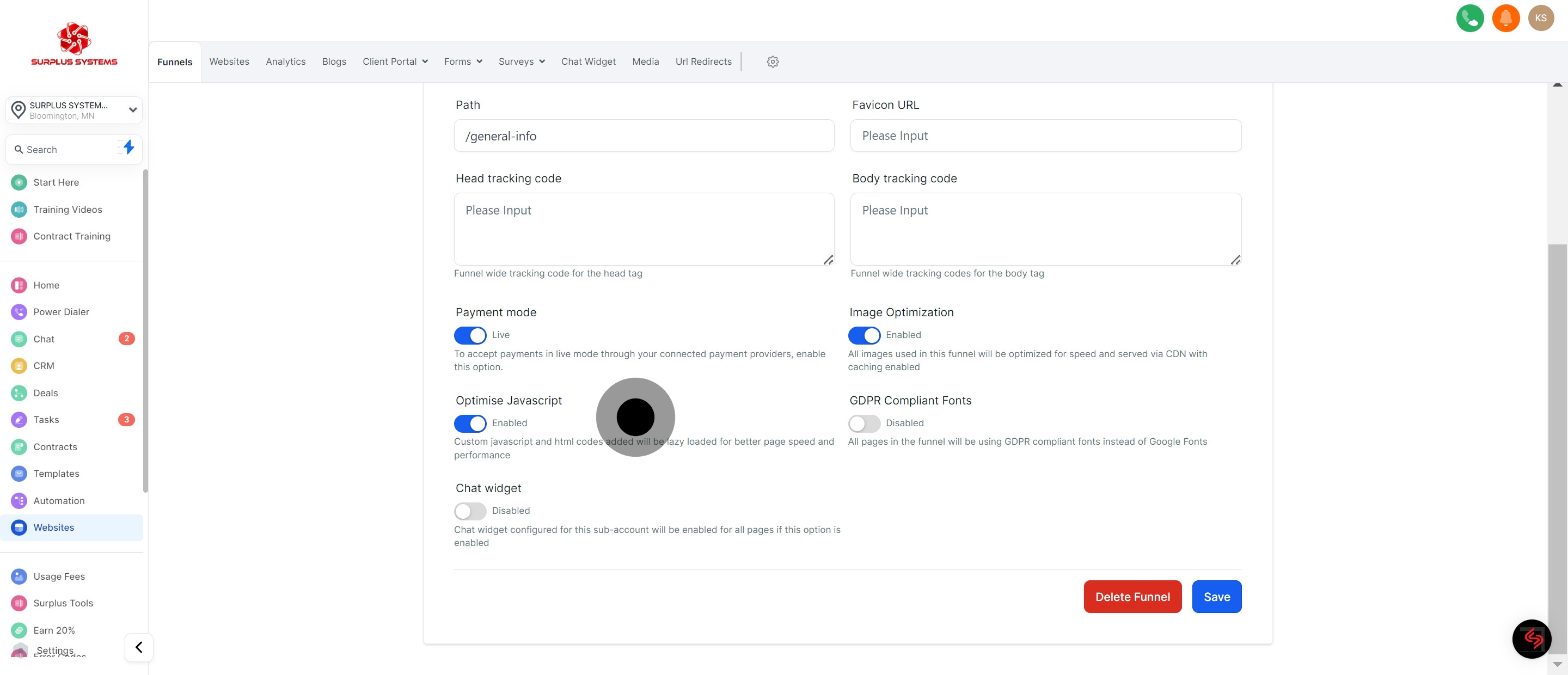Open the floating chat support widget icon
1568x675 pixels.
(1532, 639)
